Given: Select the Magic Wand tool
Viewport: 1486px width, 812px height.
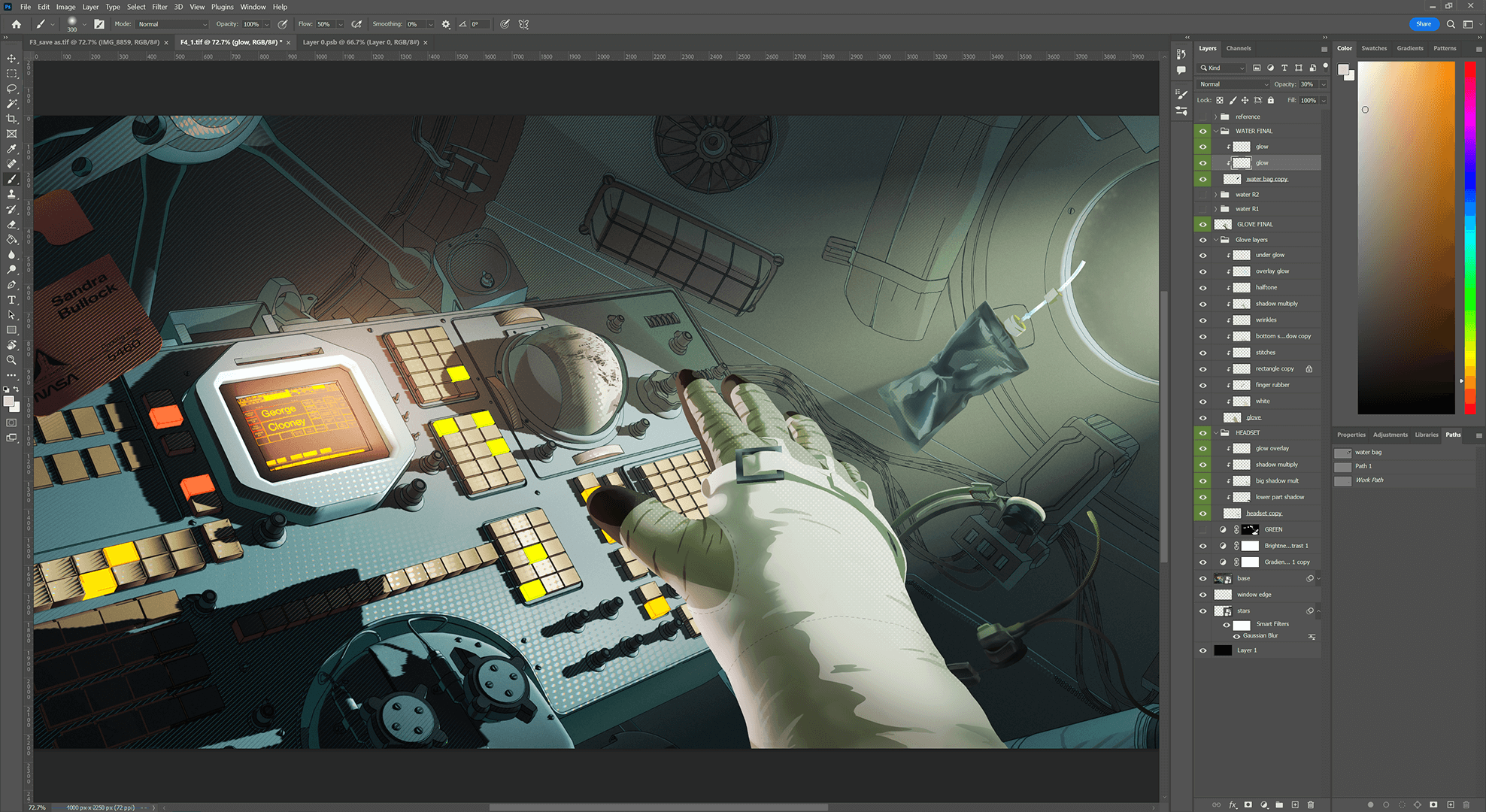Looking at the screenshot, I should pyautogui.click(x=11, y=104).
